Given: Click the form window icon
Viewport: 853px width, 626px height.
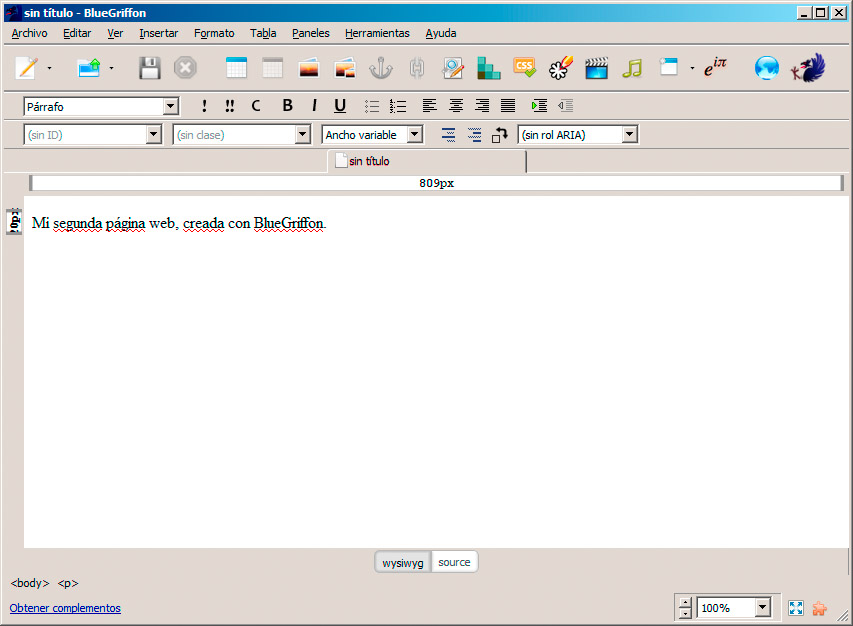Looking at the screenshot, I should coord(669,67).
